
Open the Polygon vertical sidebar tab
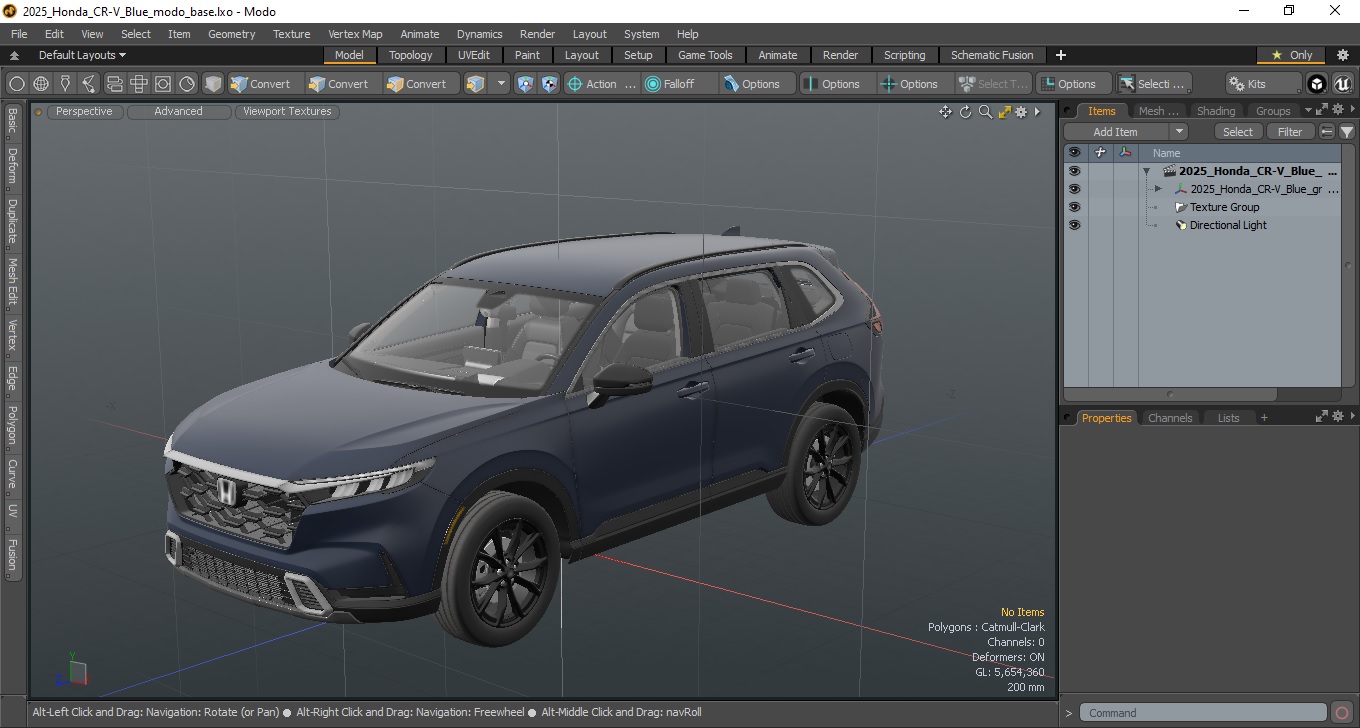point(12,425)
